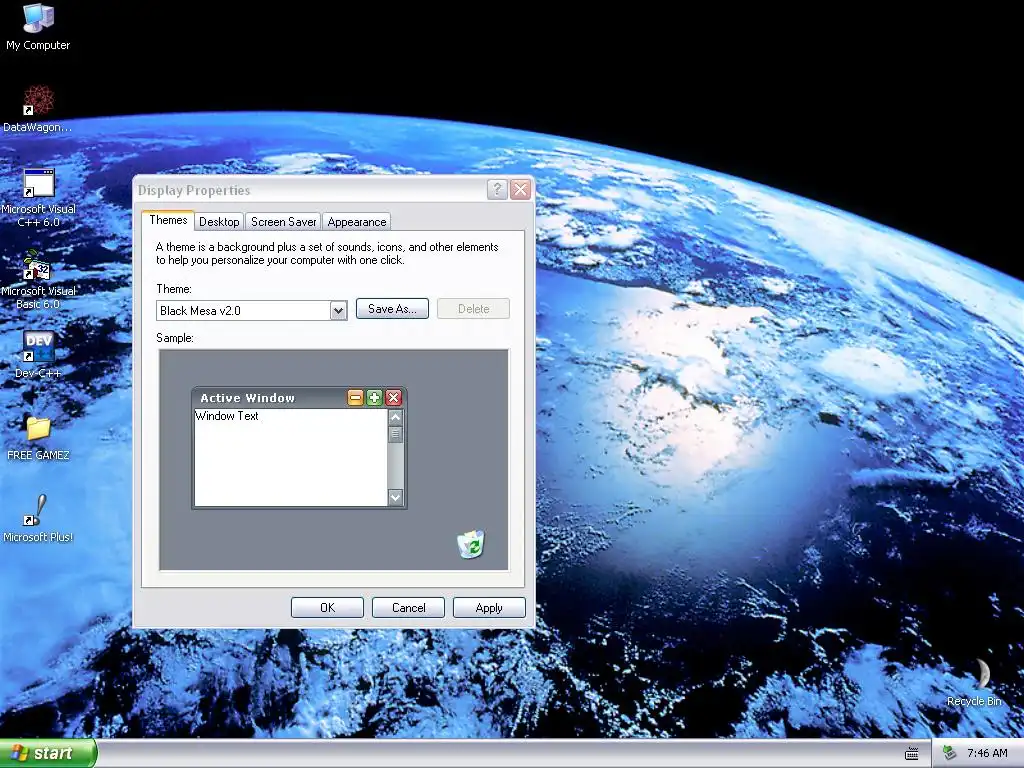
Task: Select the Dev-C++ desktop shortcut
Action: pos(38,355)
